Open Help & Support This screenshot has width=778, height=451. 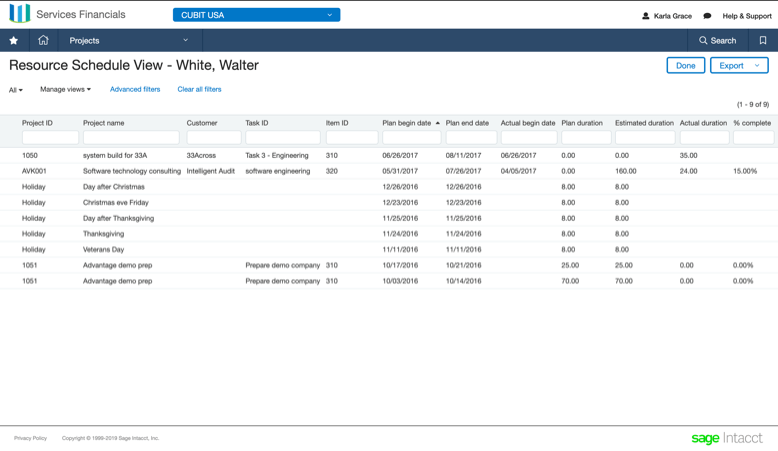tap(747, 16)
